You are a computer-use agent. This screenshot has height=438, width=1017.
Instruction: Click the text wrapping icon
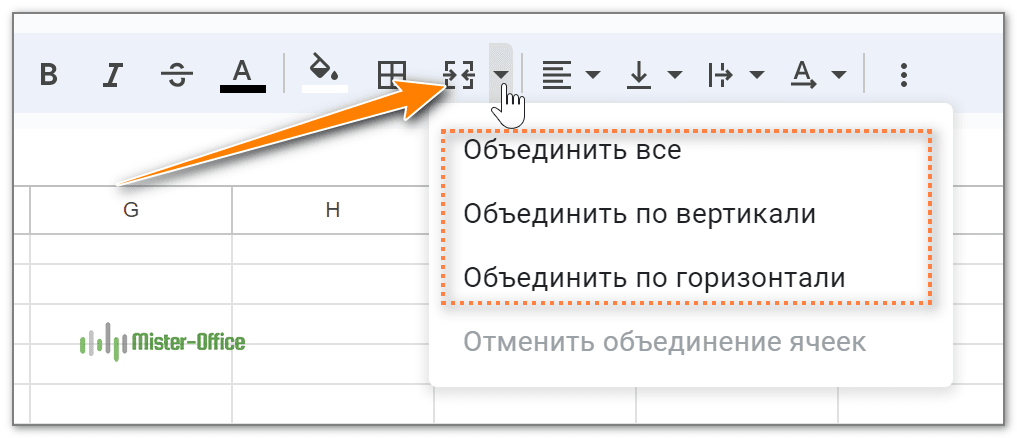(720, 75)
